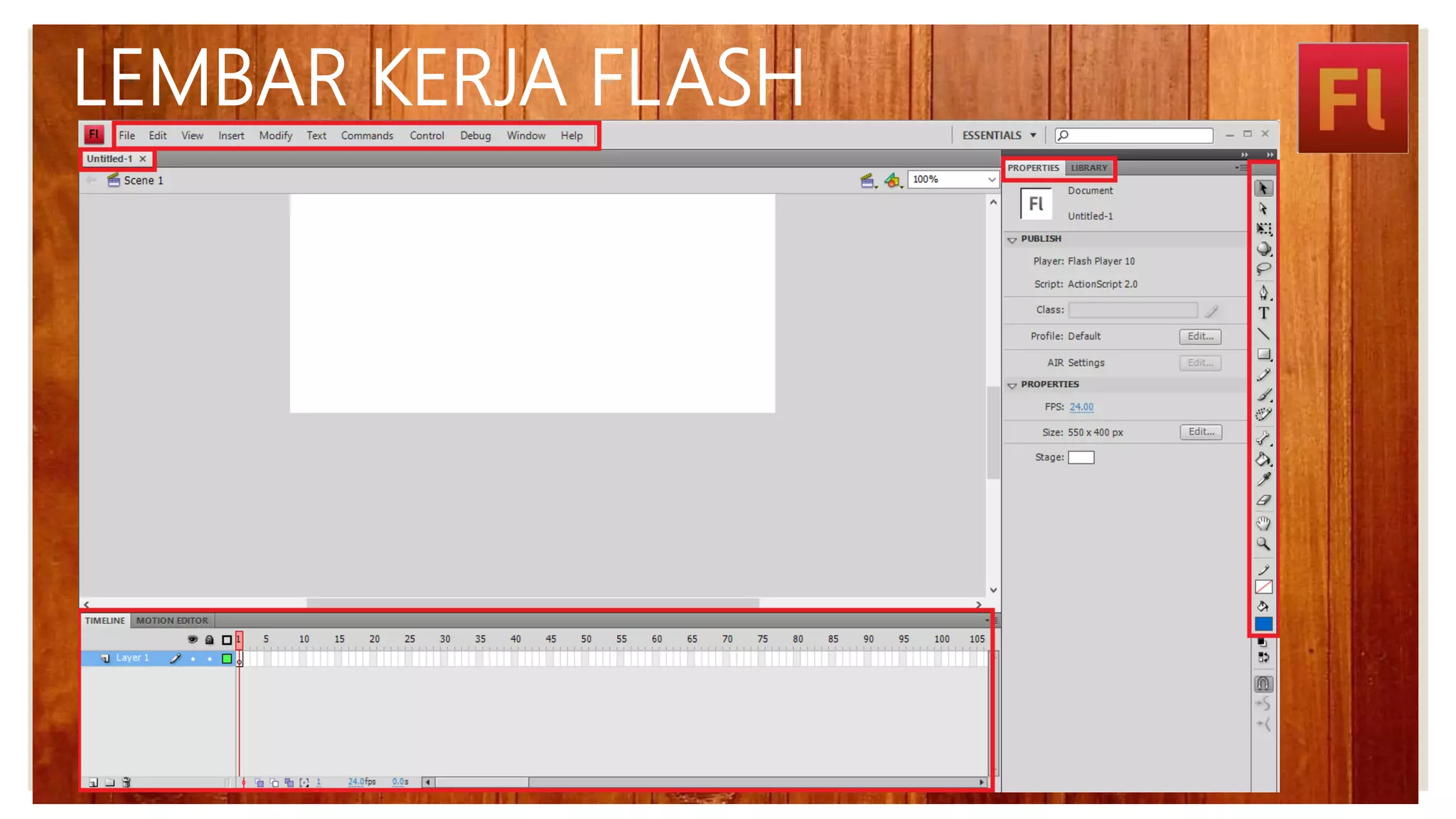Select the Selection arrow tool
The image size is (1456, 819).
[x=1263, y=188]
